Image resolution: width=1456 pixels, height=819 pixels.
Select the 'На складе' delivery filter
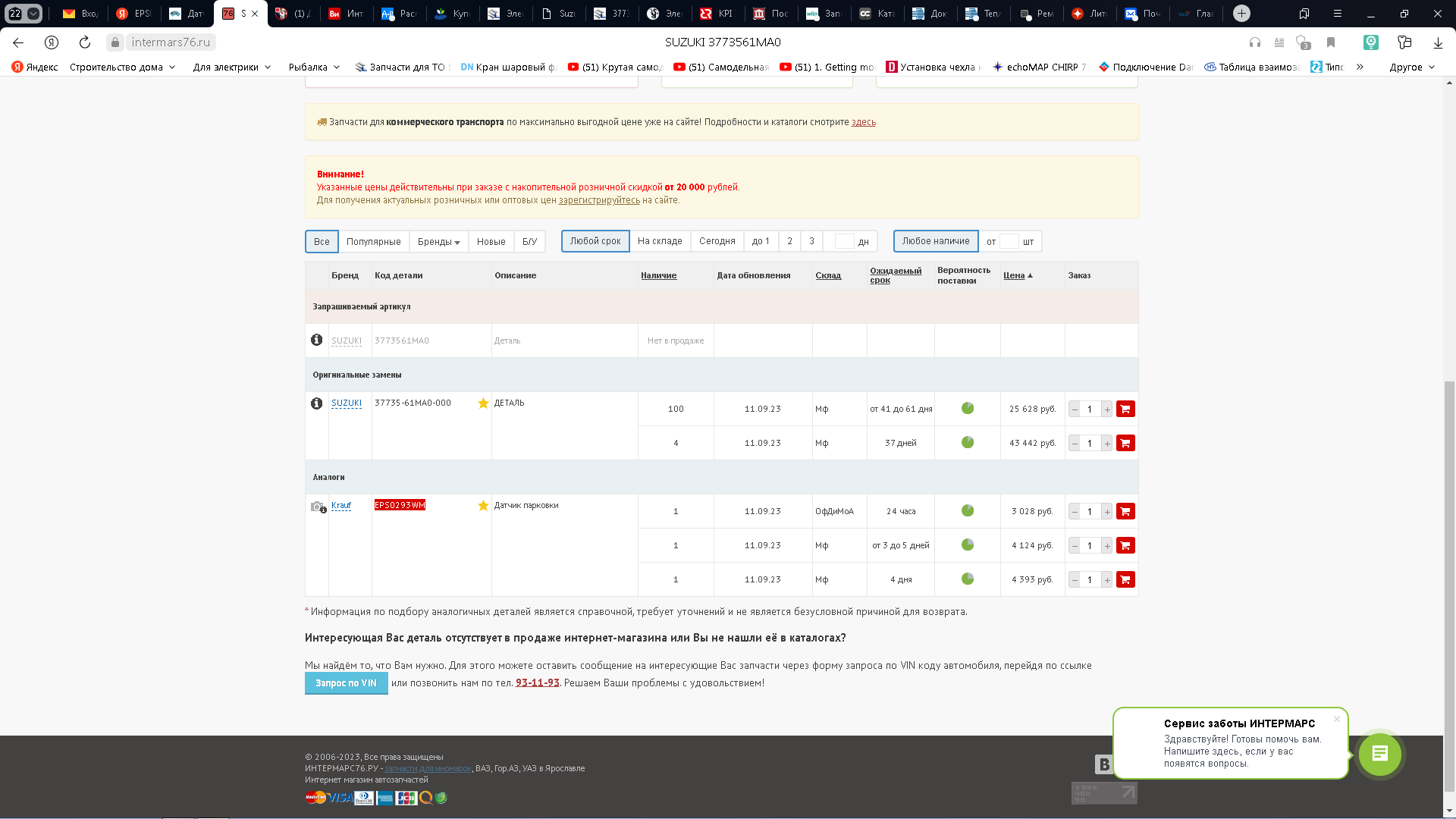click(x=660, y=241)
